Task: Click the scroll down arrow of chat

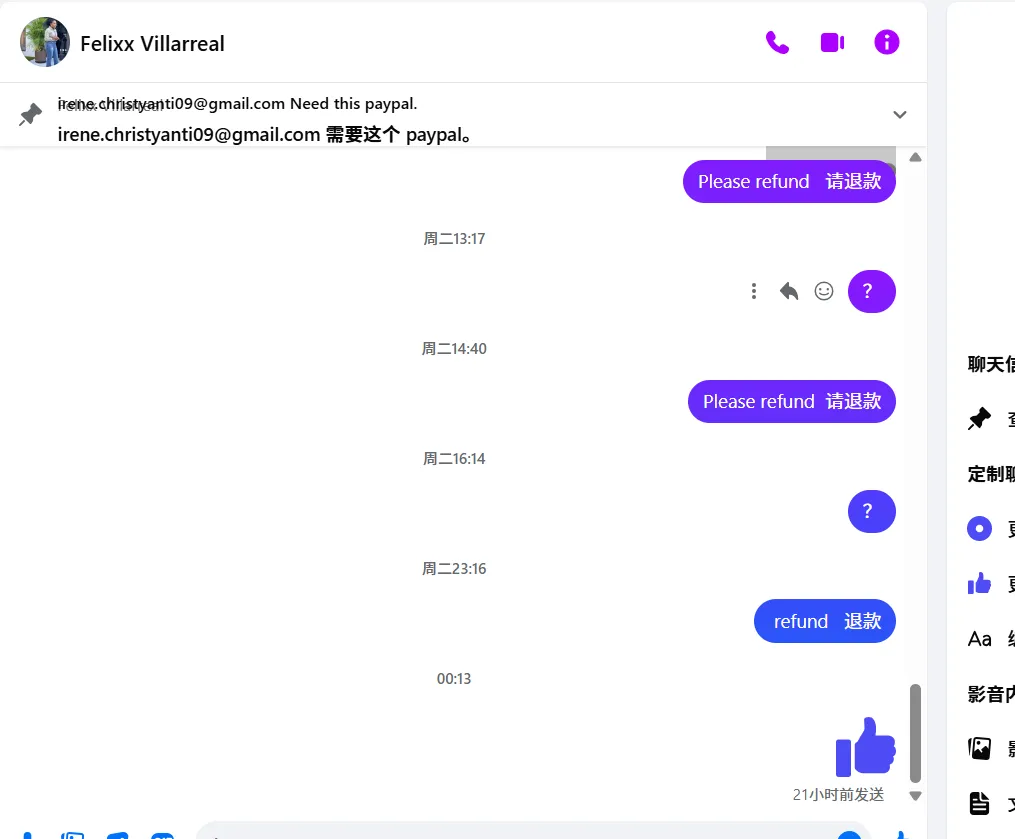Action: (x=915, y=796)
